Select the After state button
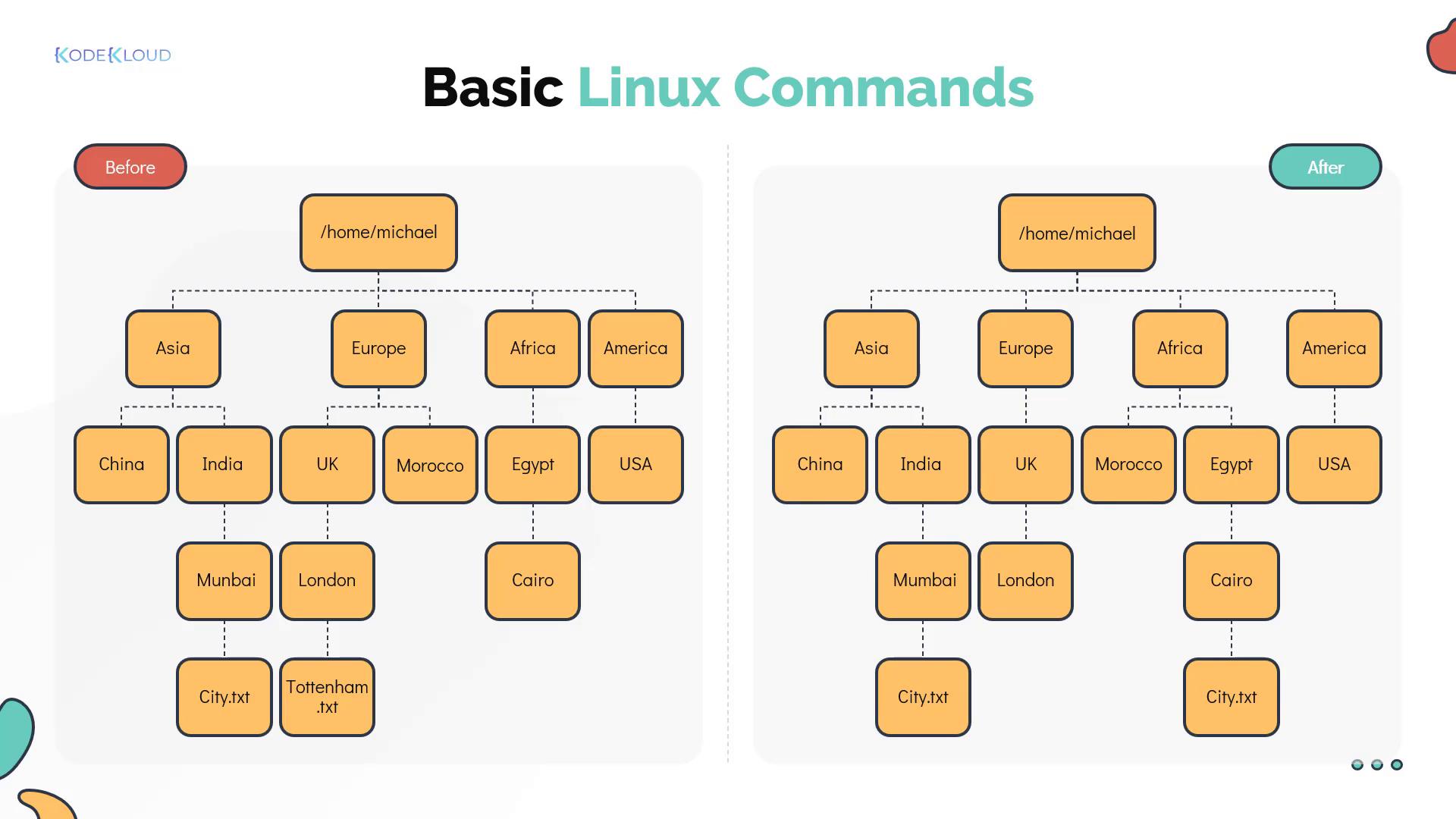This screenshot has width=1456, height=819. pyautogui.click(x=1326, y=167)
